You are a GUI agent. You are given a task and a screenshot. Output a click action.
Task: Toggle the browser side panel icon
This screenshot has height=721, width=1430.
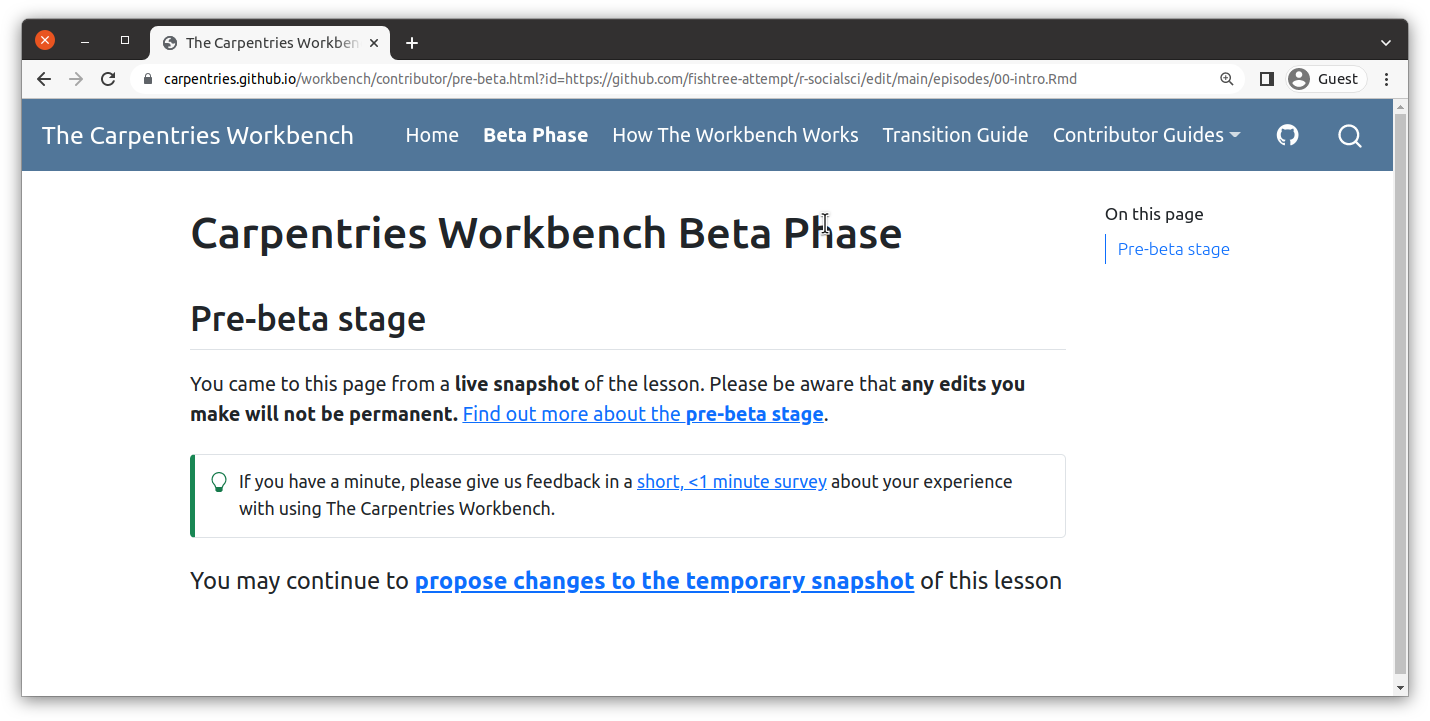(1266, 79)
